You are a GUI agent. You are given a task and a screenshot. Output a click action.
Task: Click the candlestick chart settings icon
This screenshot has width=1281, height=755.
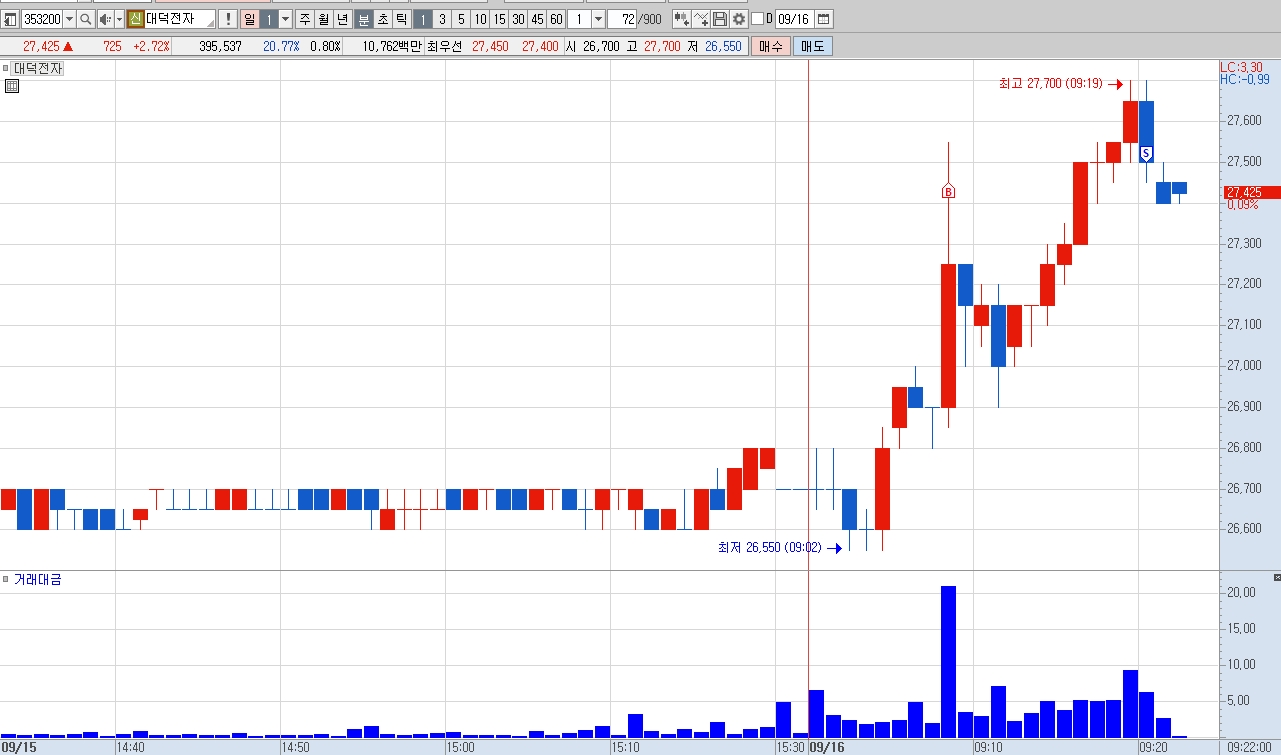[681, 19]
